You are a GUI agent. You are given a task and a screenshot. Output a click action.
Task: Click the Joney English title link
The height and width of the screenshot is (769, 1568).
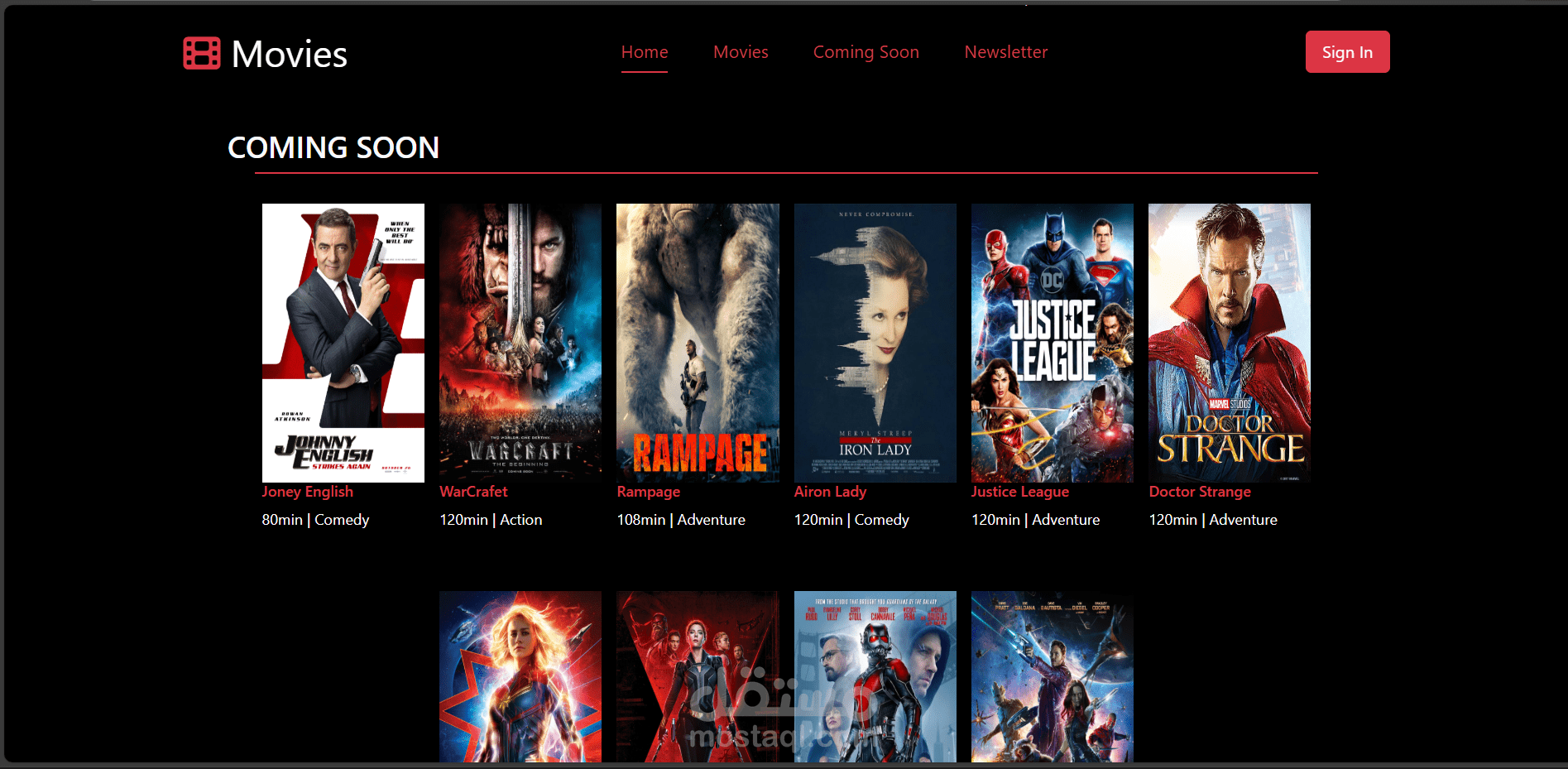point(308,492)
